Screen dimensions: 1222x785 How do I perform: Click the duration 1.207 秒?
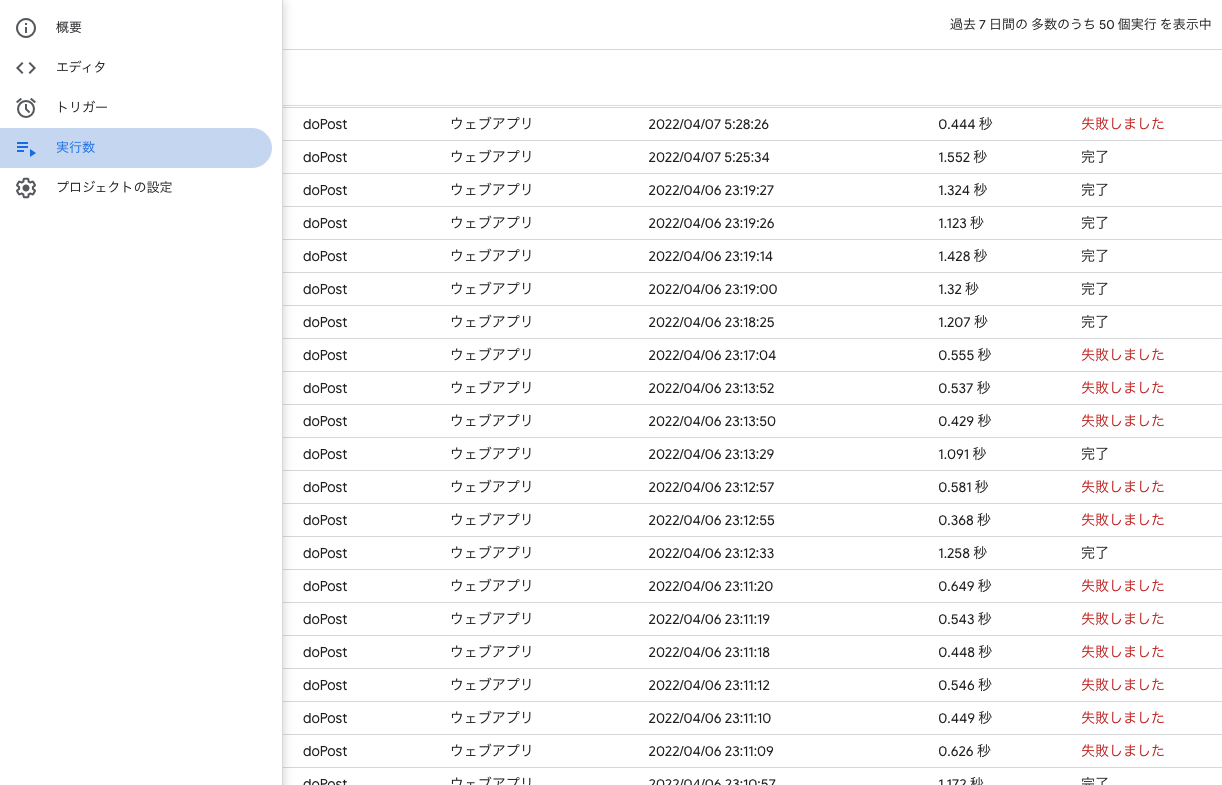click(x=962, y=322)
